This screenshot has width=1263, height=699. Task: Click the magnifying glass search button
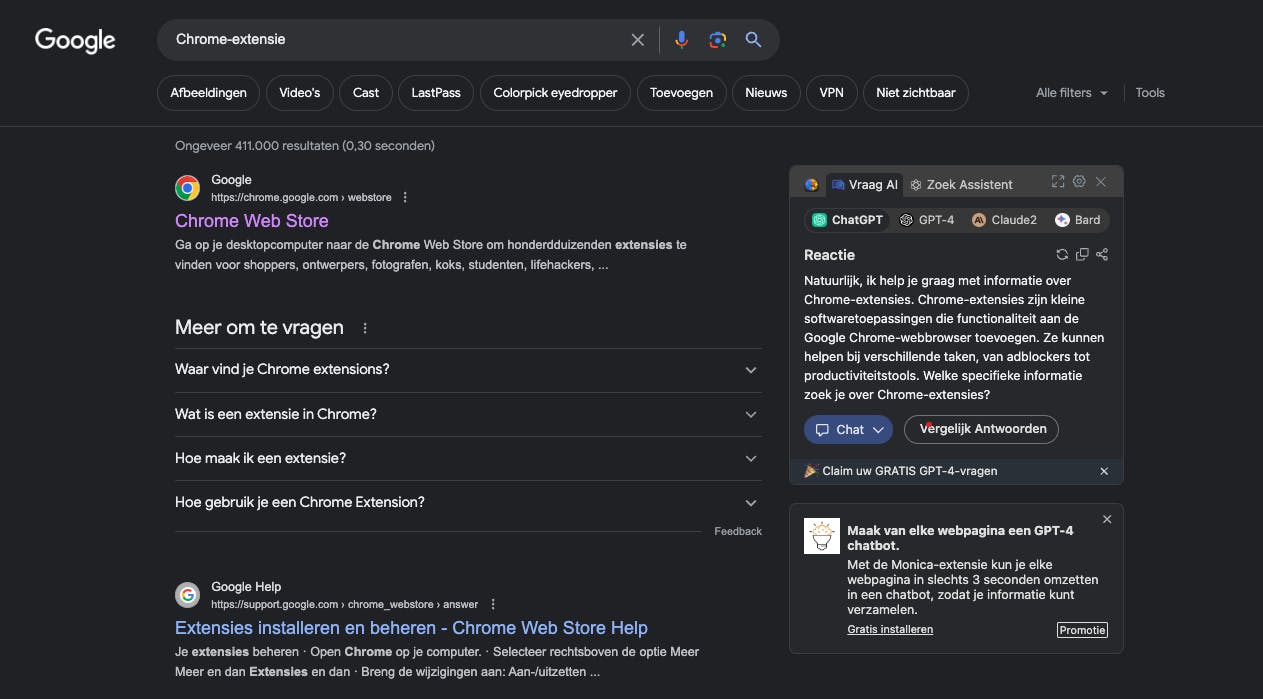(753, 40)
